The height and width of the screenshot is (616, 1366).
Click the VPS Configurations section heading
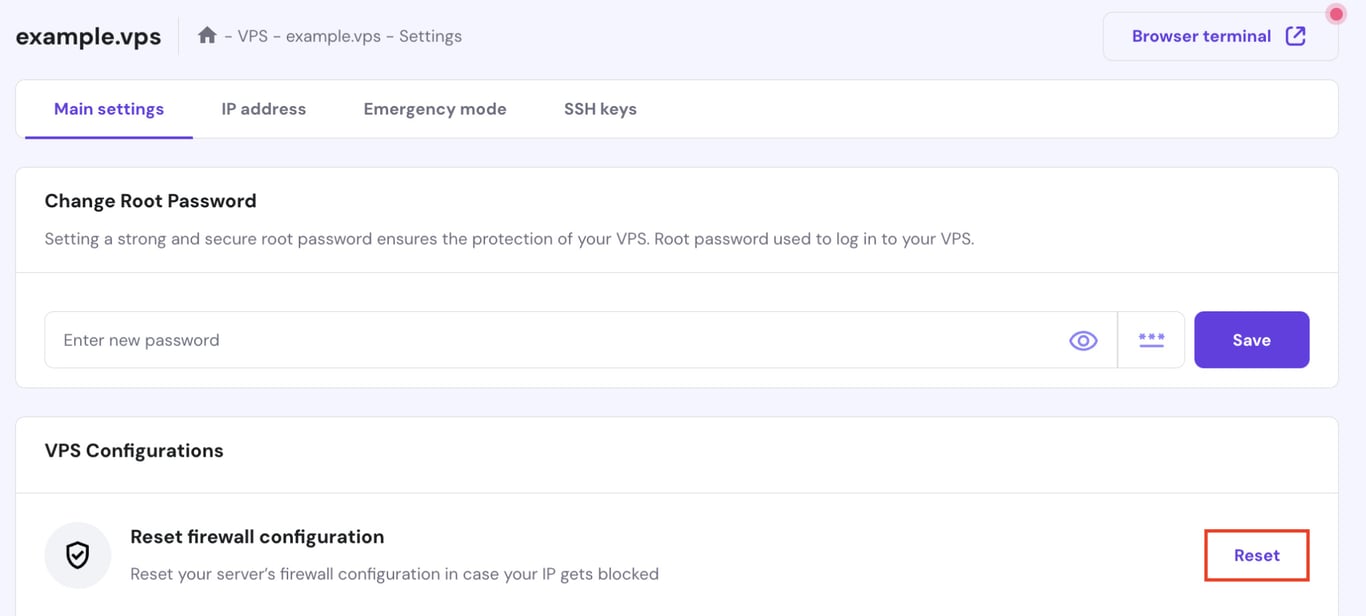[x=134, y=451]
